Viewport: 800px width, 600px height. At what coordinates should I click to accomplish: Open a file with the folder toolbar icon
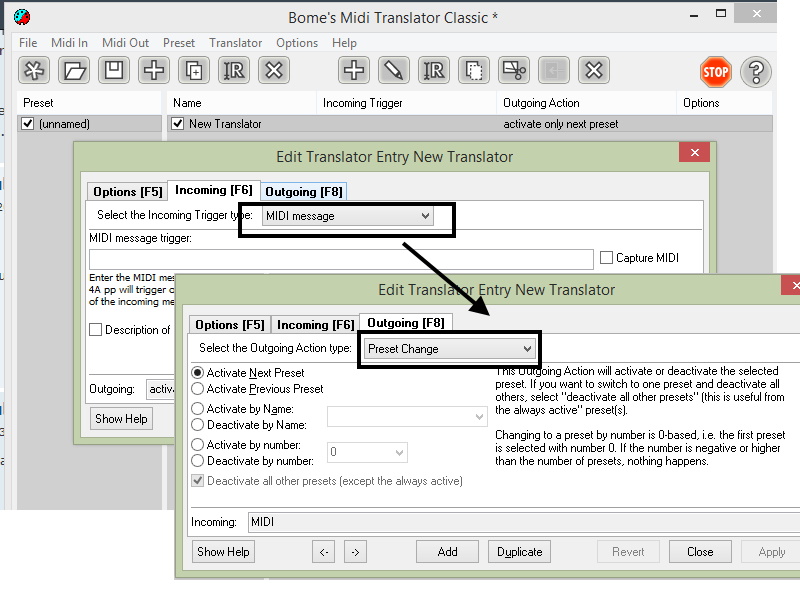(74, 70)
